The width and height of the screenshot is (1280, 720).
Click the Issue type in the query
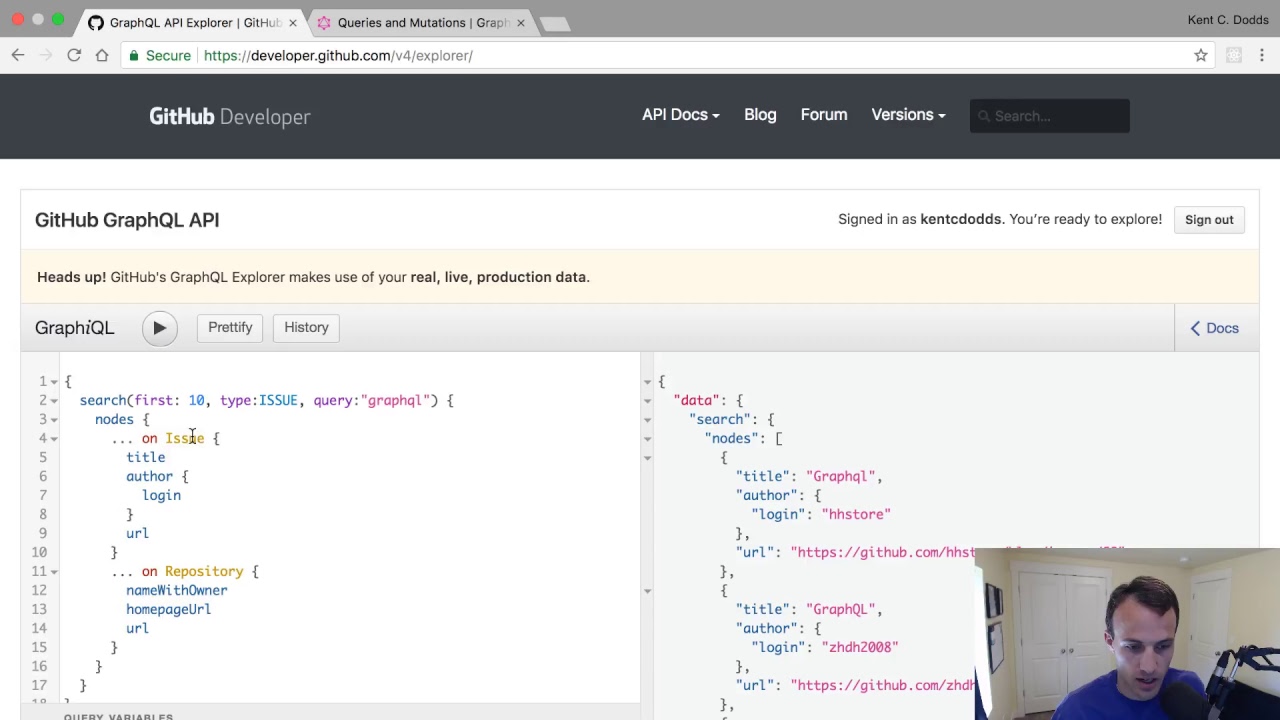click(x=184, y=438)
